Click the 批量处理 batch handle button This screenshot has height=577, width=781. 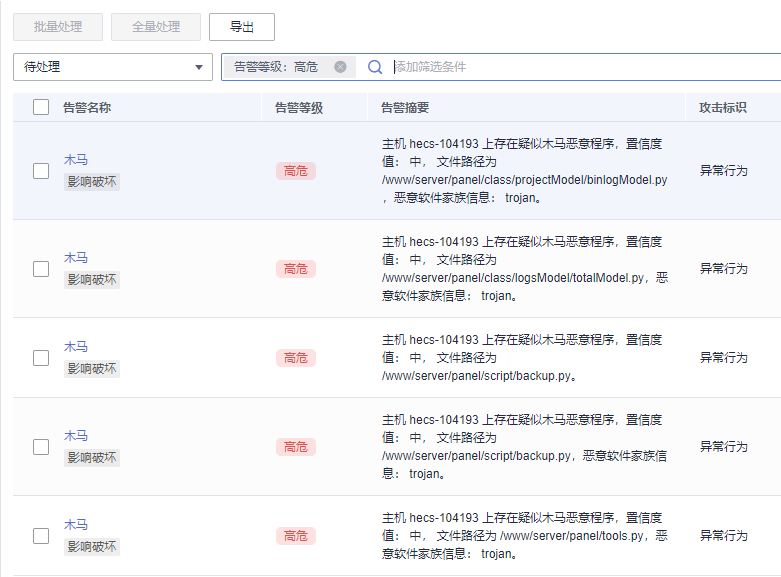(x=58, y=27)
